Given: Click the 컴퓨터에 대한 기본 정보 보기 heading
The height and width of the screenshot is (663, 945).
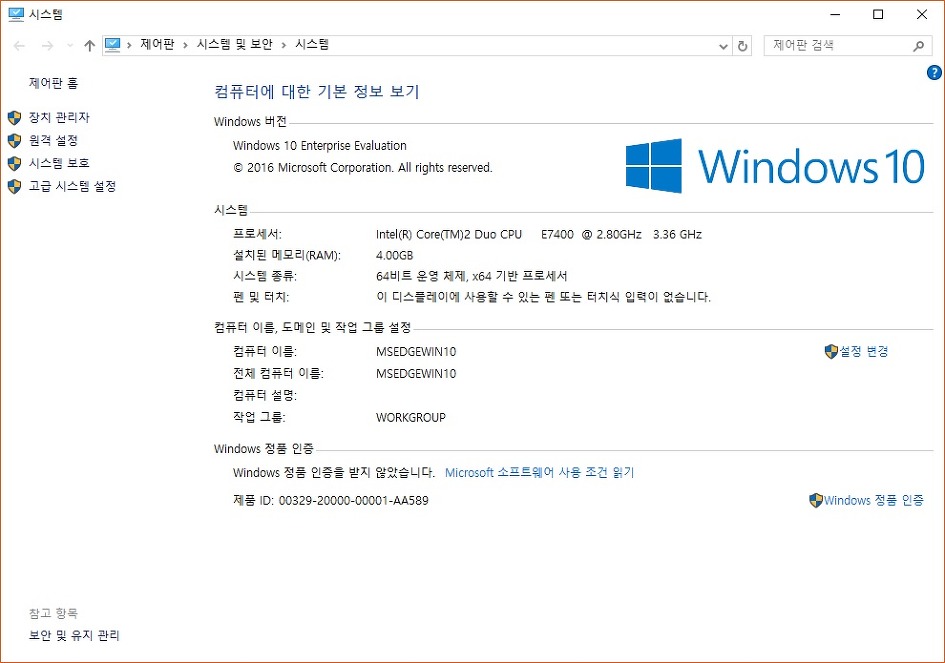Looking at the screenshot, I should [x=316, y=92].
